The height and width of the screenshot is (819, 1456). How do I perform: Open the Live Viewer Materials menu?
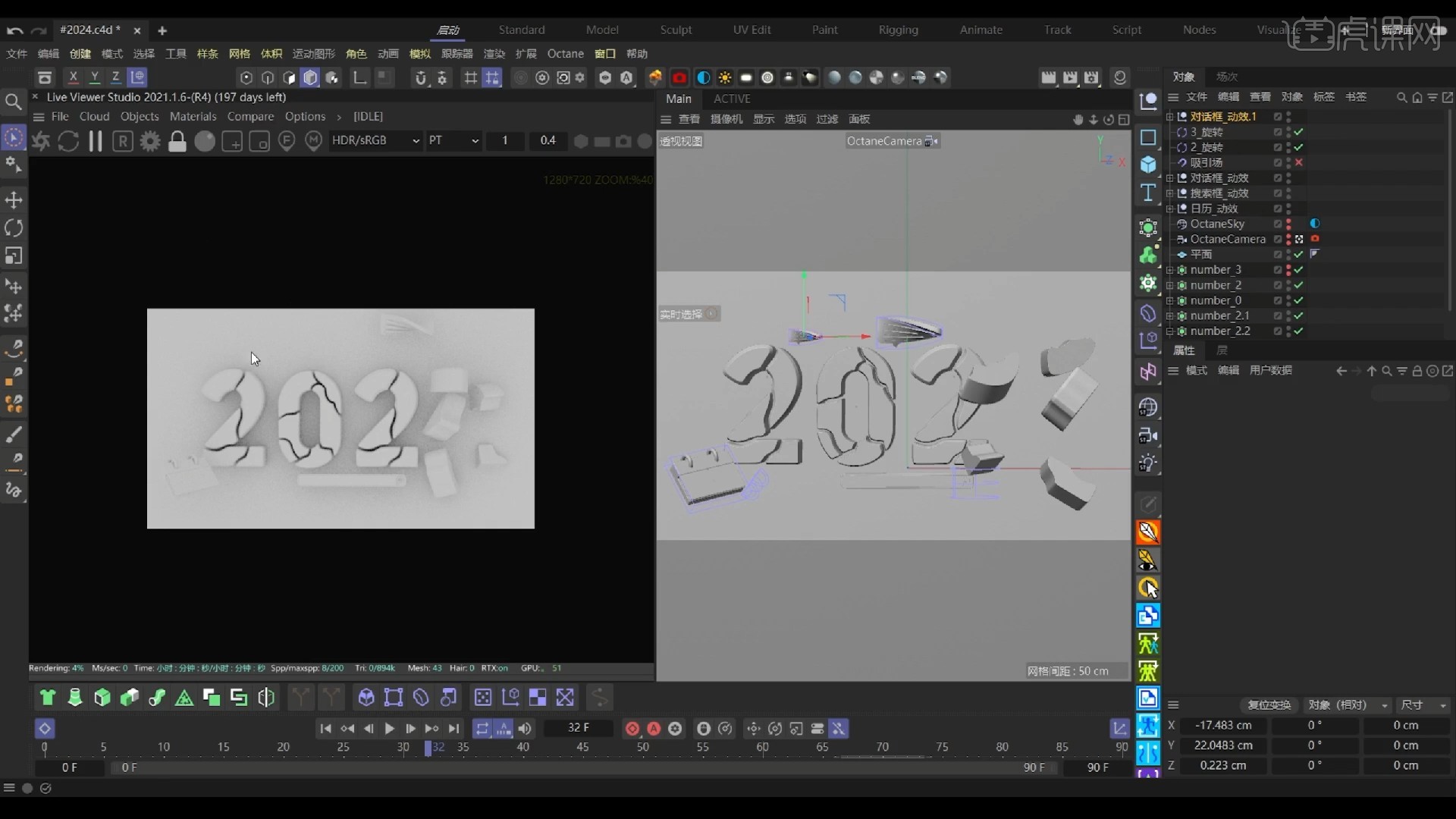(193, 117)
